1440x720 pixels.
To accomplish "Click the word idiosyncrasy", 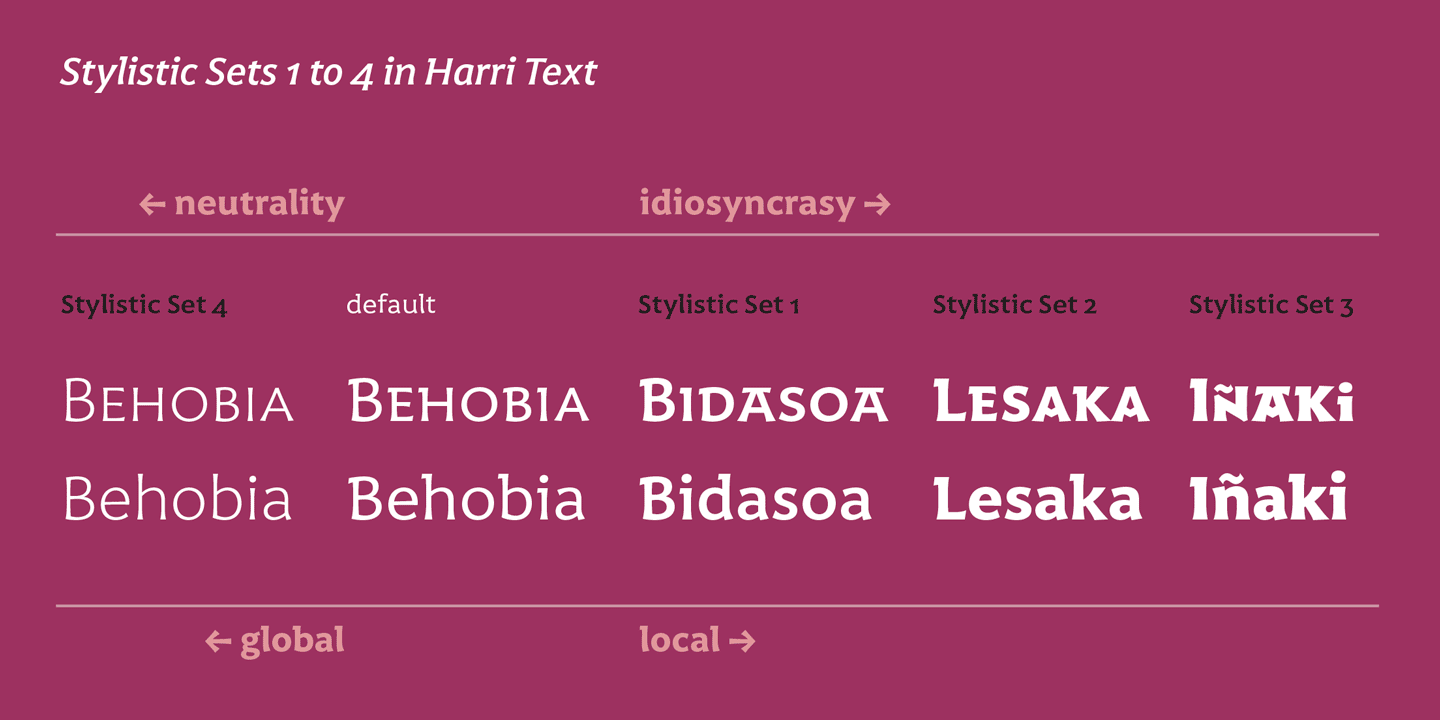I will coord(747,204).
